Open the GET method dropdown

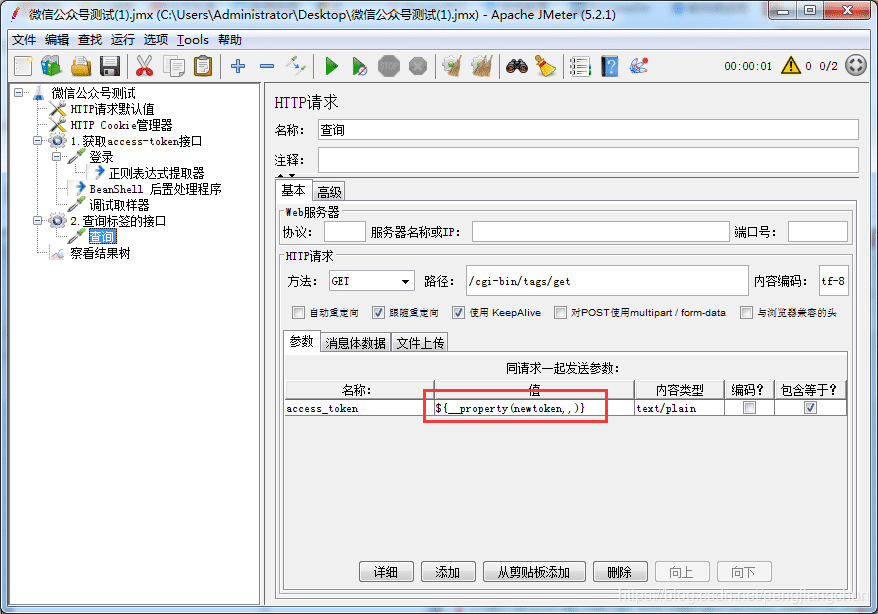click(x=372, y=281)
